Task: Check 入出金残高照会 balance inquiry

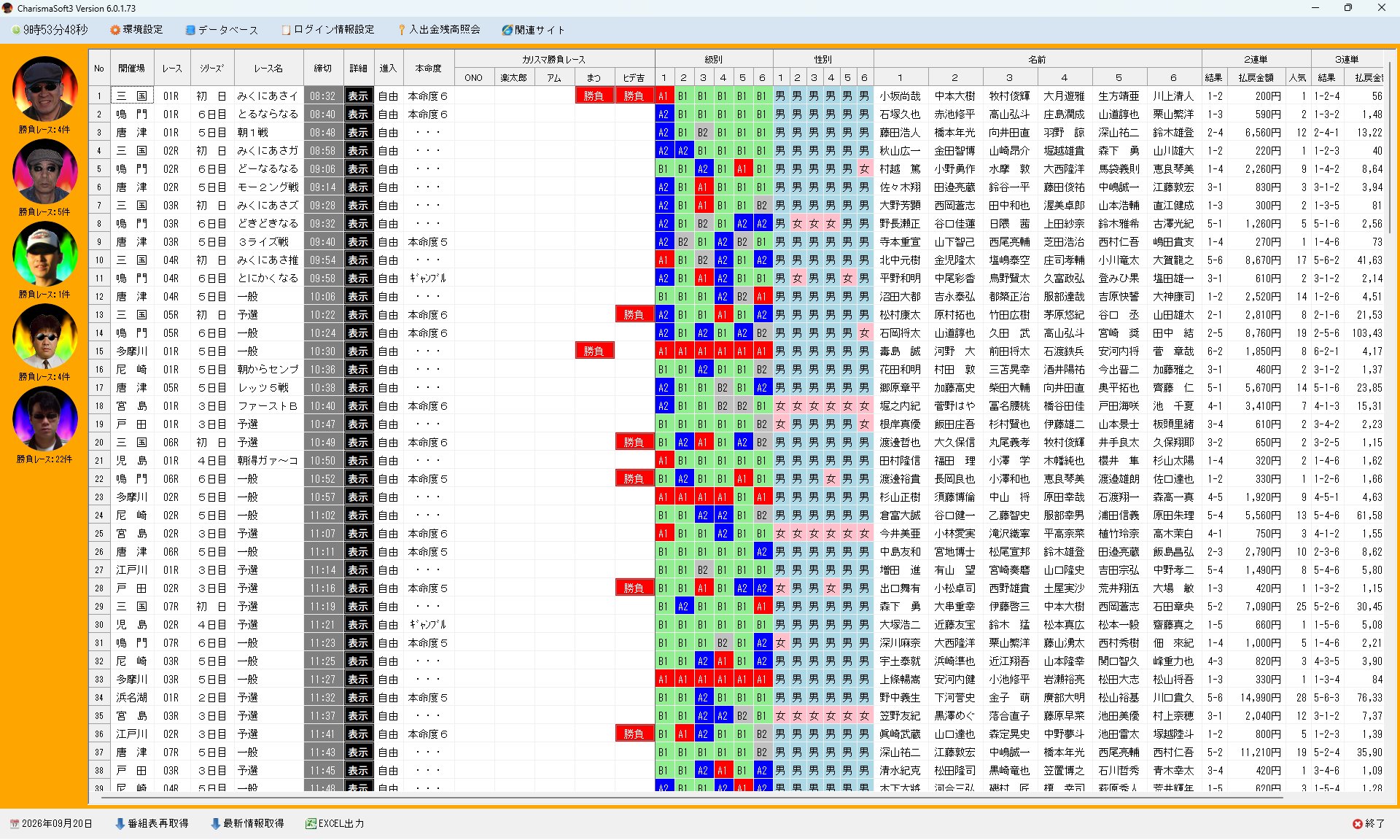Action: coord(439,30)
